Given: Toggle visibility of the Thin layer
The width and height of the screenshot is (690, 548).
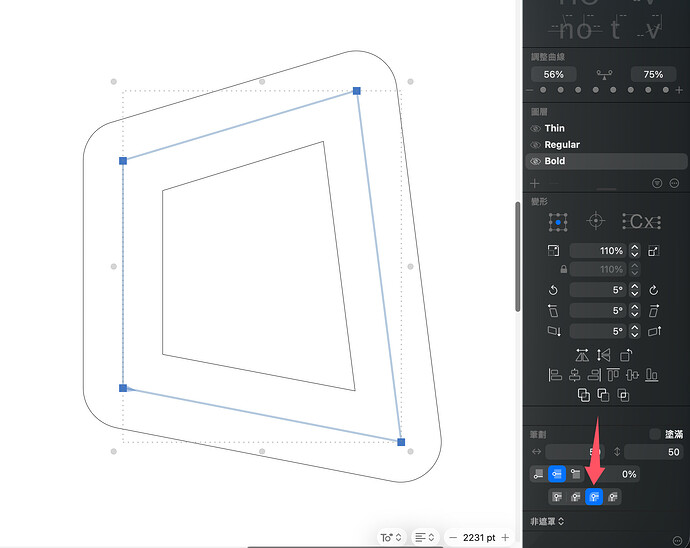Looking at the screenshot, I should tap(535, 129).
